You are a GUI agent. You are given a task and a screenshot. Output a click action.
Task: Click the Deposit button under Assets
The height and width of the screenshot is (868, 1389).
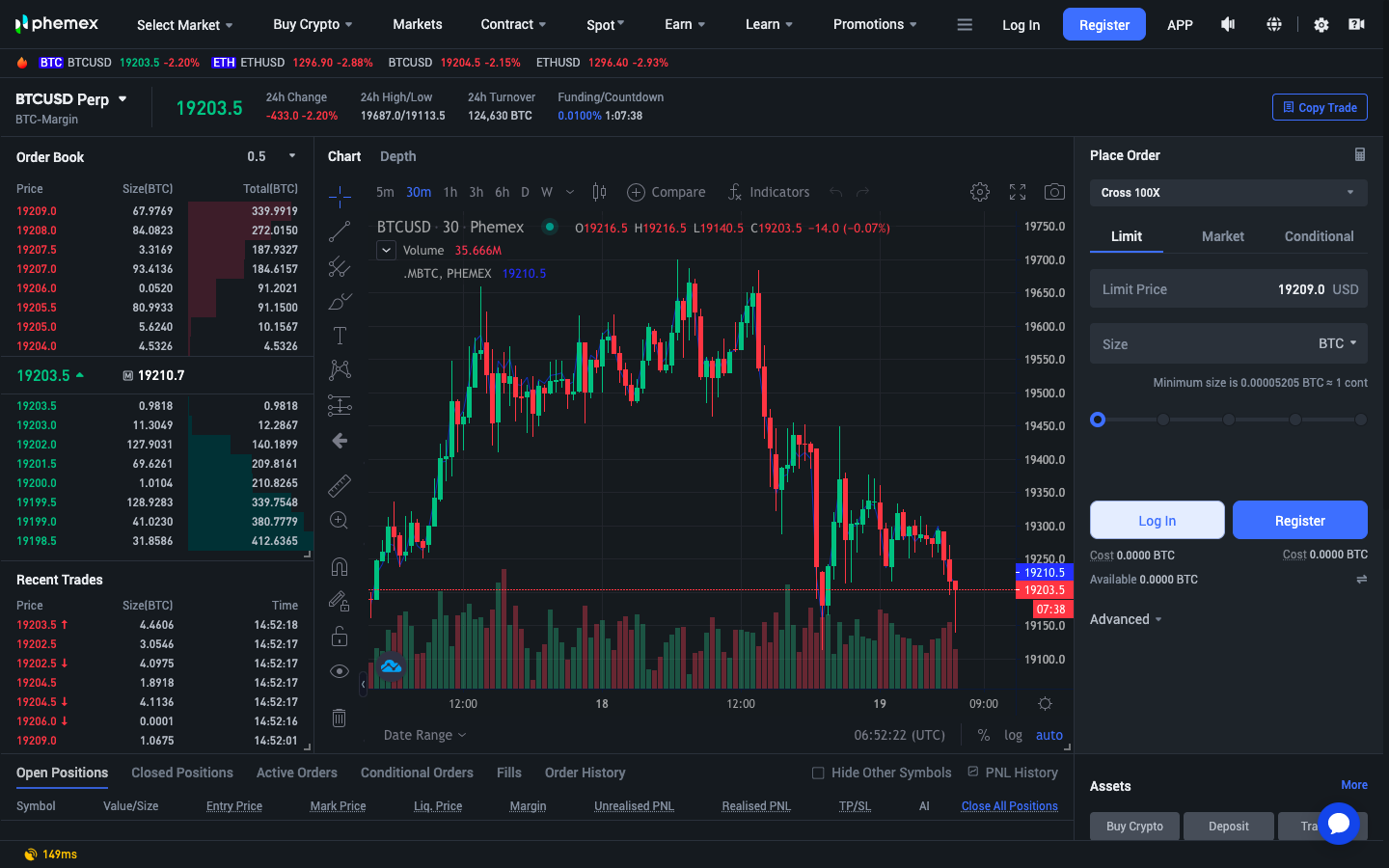pos(1229,827)
